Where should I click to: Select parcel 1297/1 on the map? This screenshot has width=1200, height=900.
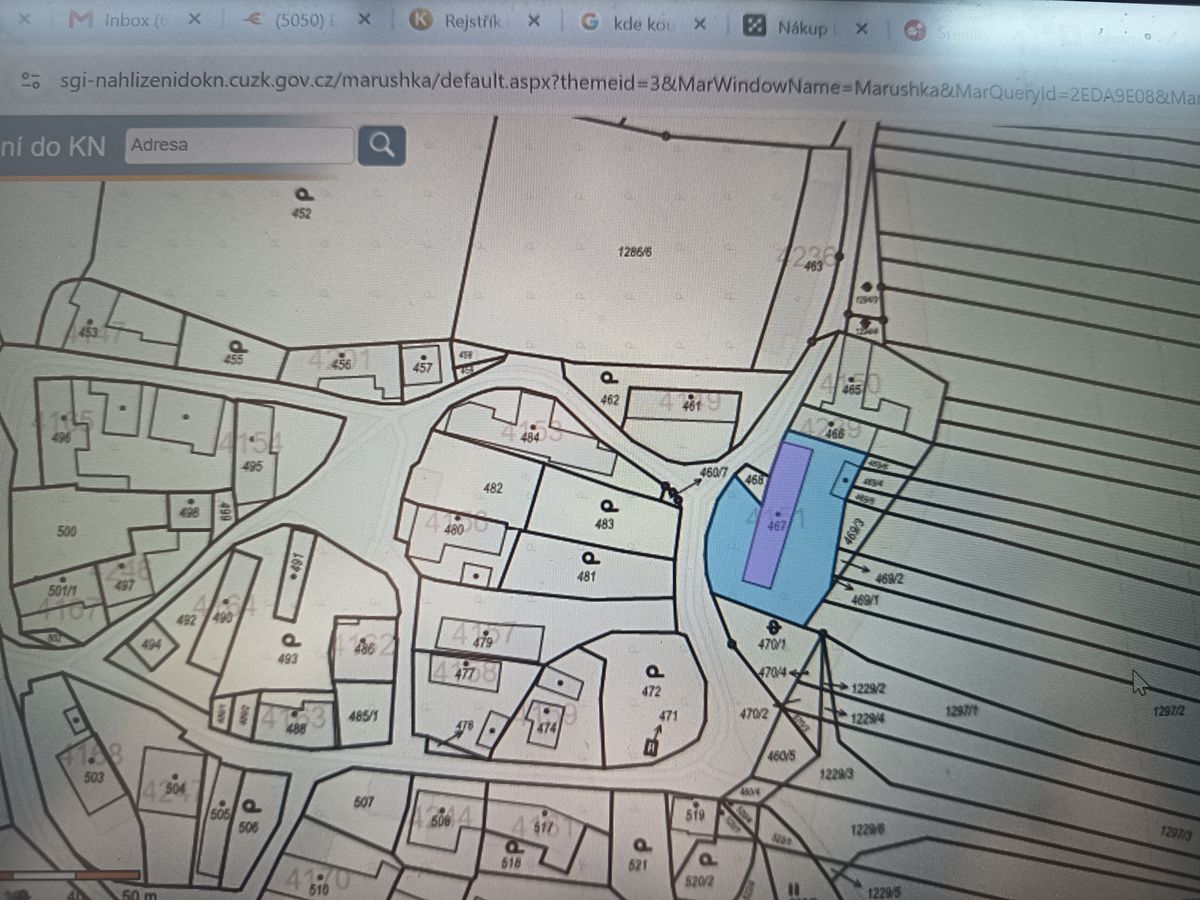pyautogui.click(x=962, y=710)
